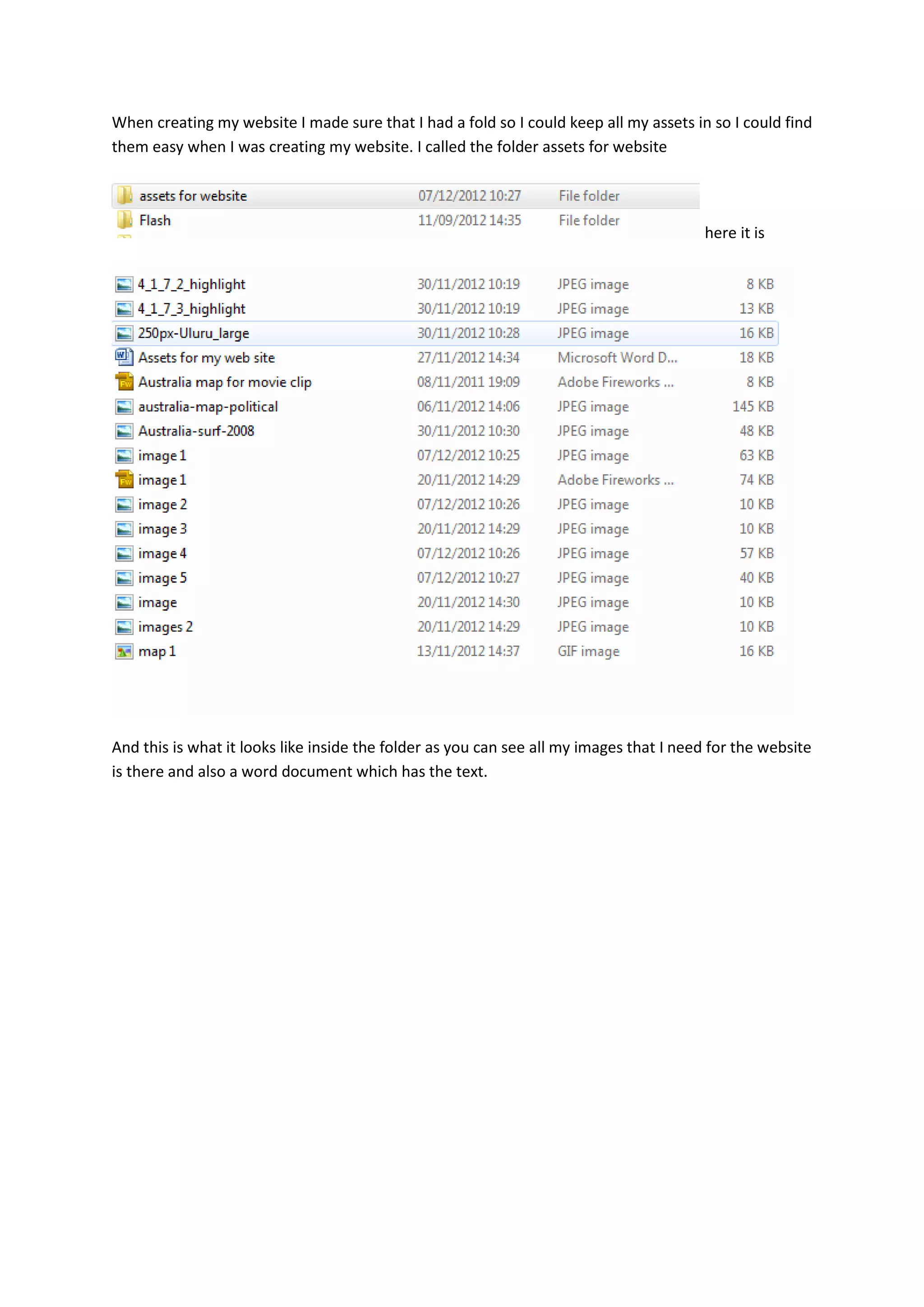The height and width of the screenshot is (1307, 924).
Task: Click the assets for website folder name
Action: (x=193, y=196)
